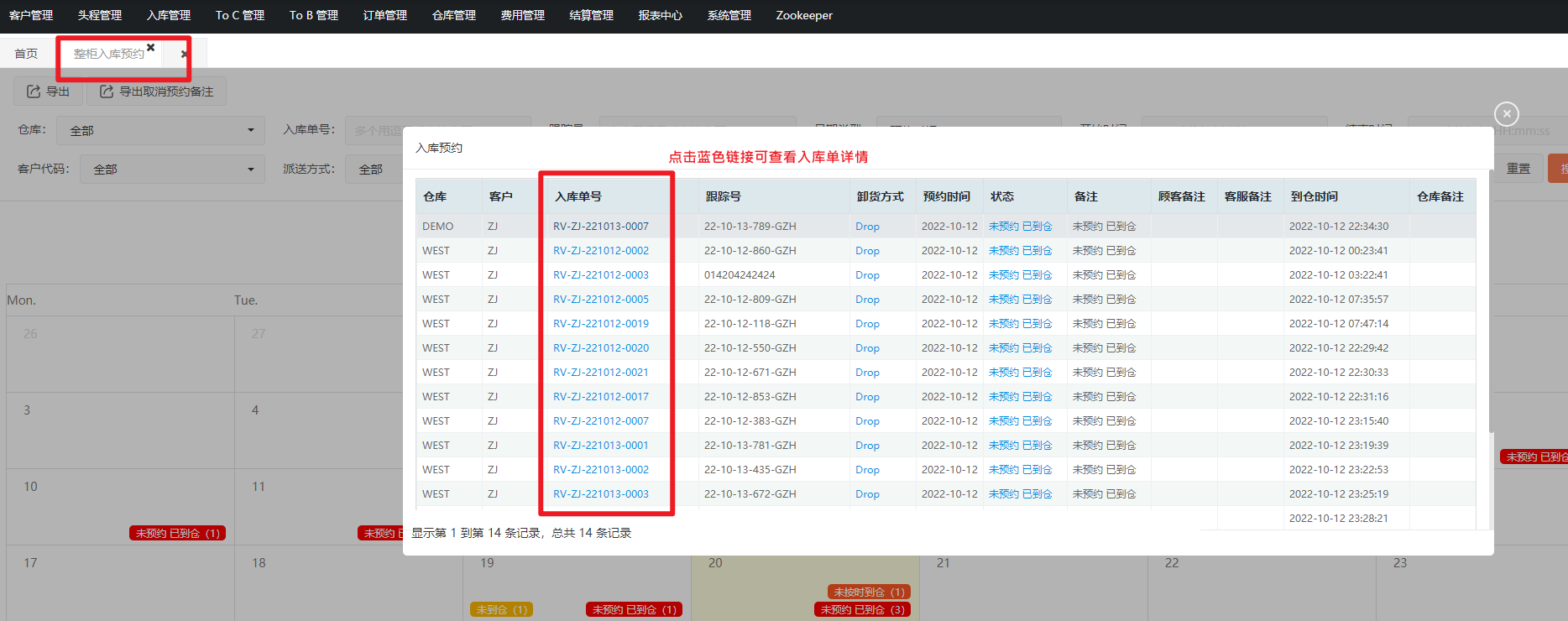The width and height of the screenshot is (1568, 621).
Task: Open the 费用管理 menu
Action: coord(523,15)
